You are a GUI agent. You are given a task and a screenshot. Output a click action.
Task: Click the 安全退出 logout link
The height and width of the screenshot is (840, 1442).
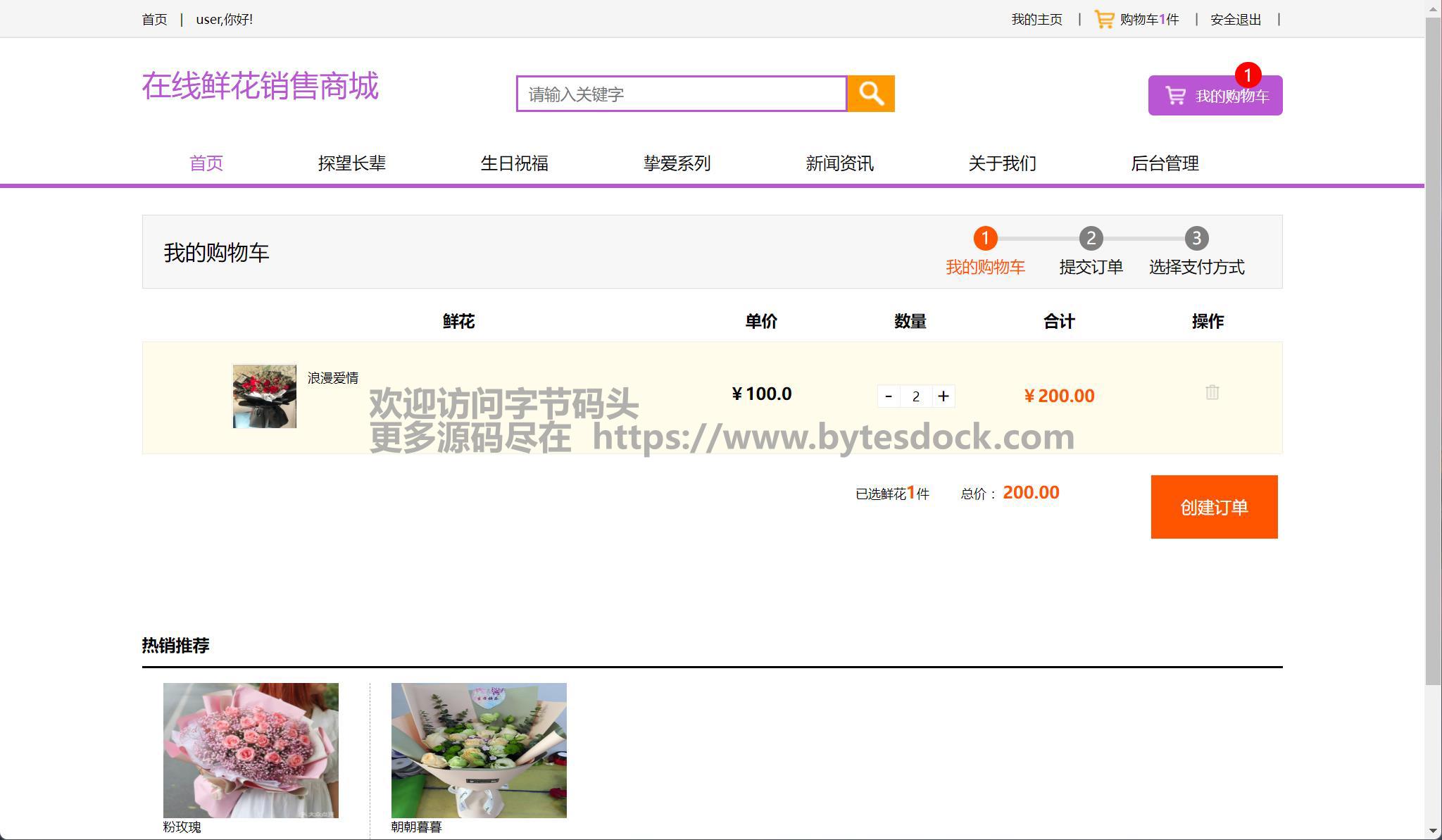pyautogui.click(x=1236, y=20)
